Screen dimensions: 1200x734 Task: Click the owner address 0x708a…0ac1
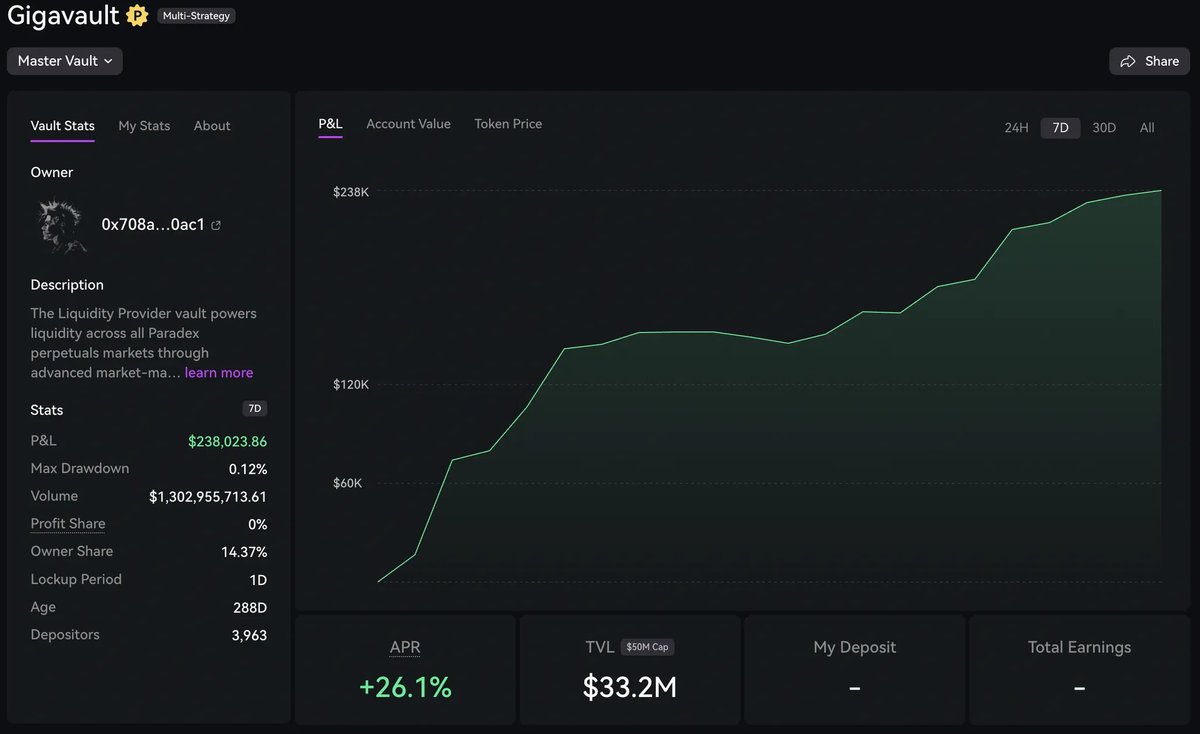[153, 225]
